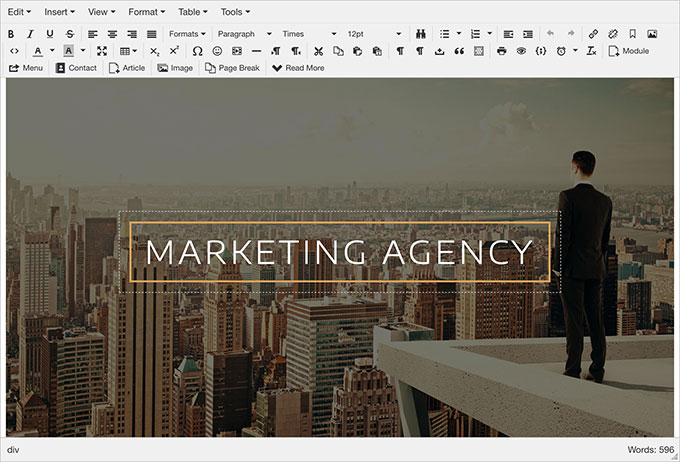Insert a code sample
This screenshot has width=680, height=462.
[541, 51]
